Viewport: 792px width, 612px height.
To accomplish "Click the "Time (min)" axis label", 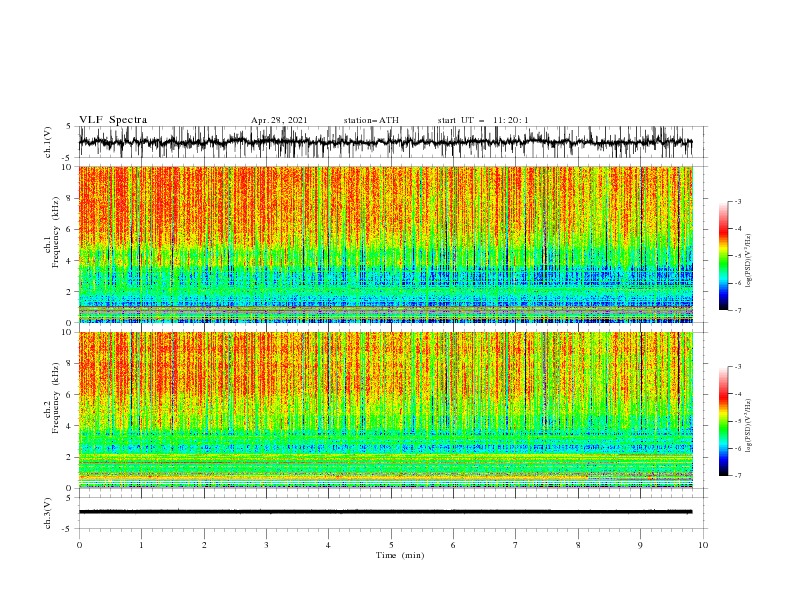I will [400, 555].
